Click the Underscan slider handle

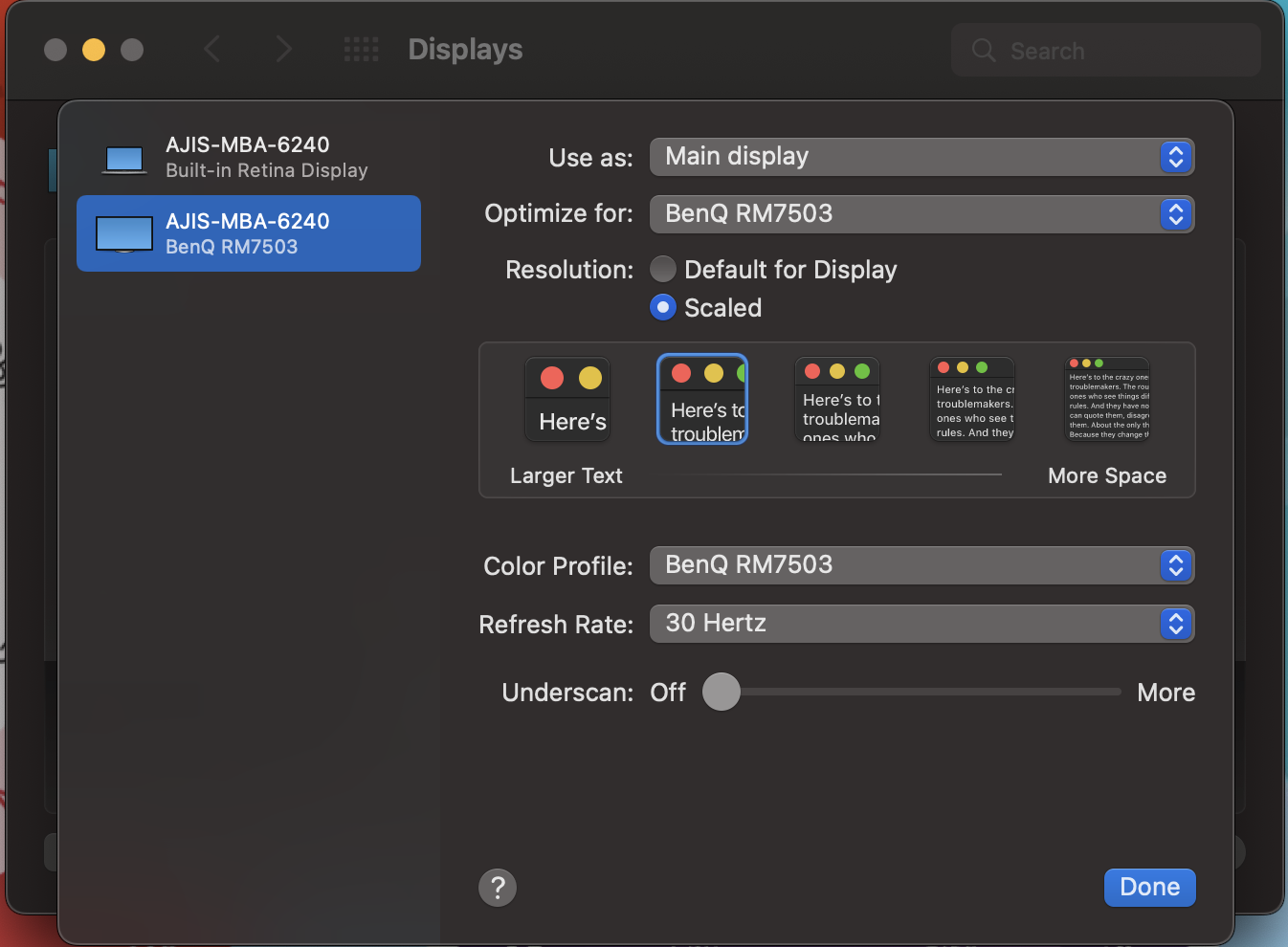(x=722, y=692)
